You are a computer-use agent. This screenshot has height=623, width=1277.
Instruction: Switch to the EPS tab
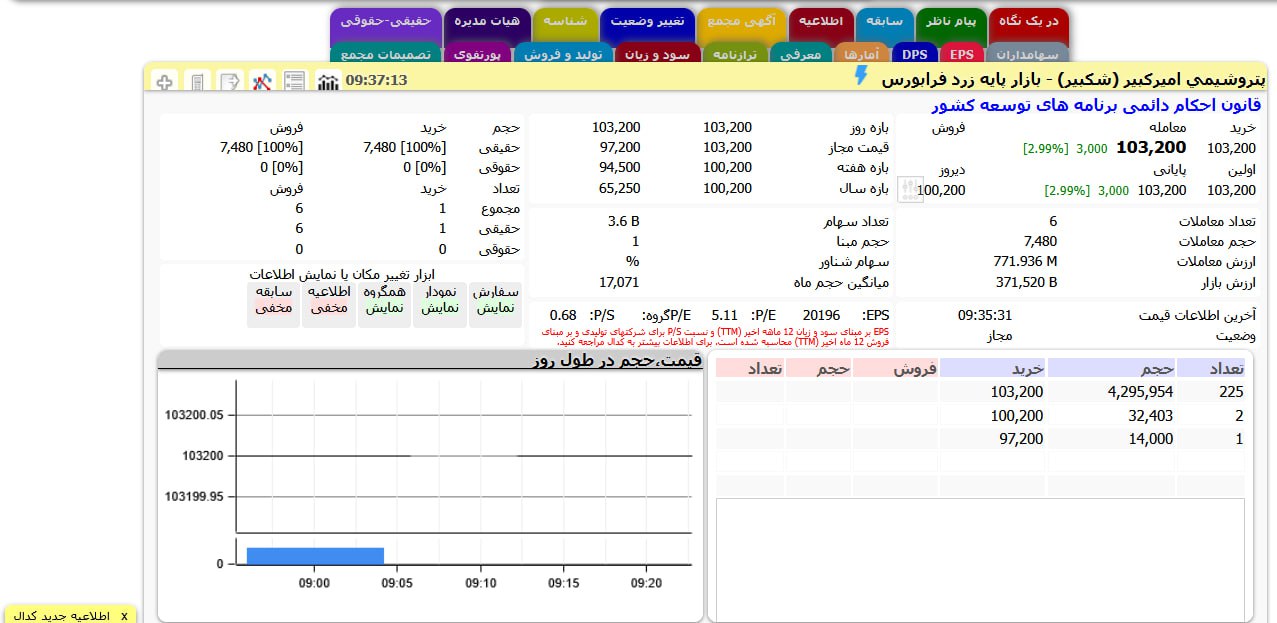tap(961, 54)
